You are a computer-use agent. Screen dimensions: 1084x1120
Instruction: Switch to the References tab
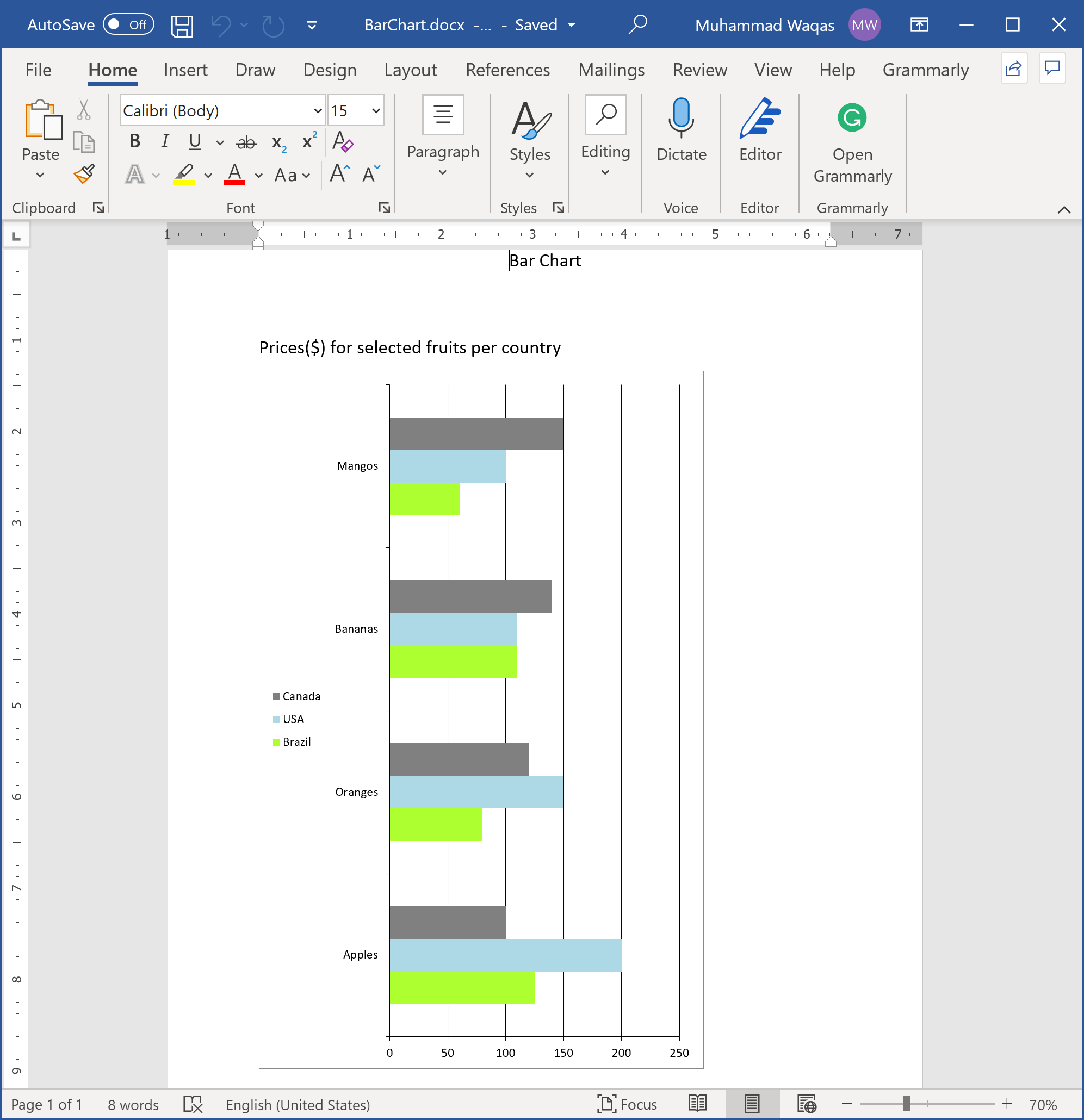pos(507,70)
